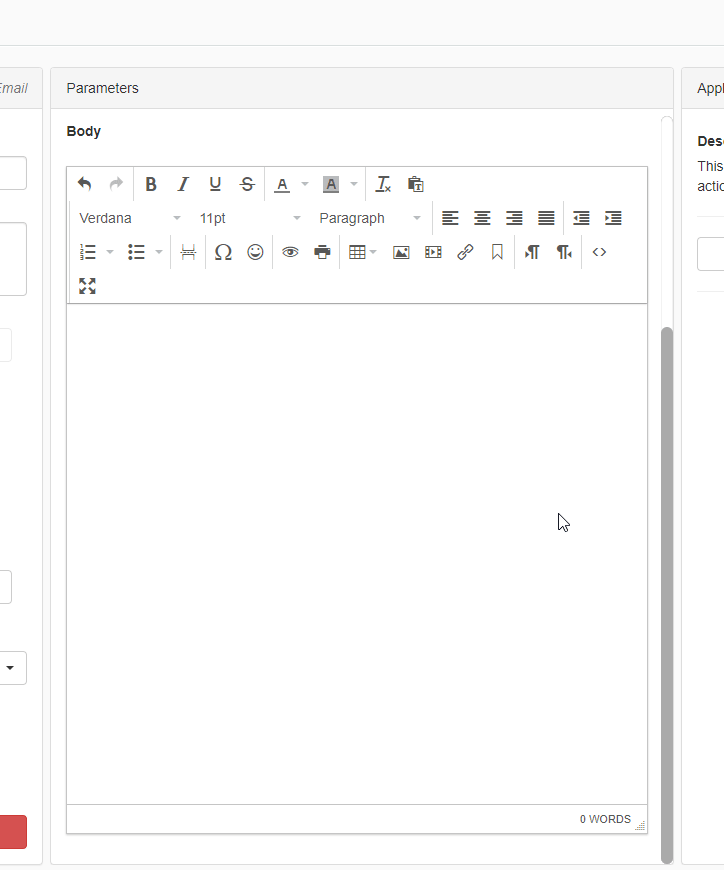
Task: Open the Verdana font family dropdown
Action: point(130,218)
